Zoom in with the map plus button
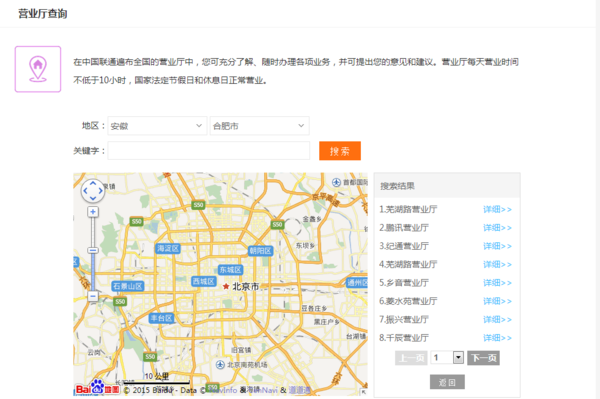This screenshot has height=399, width=600. pyautogui.click(x=93, y=212)
